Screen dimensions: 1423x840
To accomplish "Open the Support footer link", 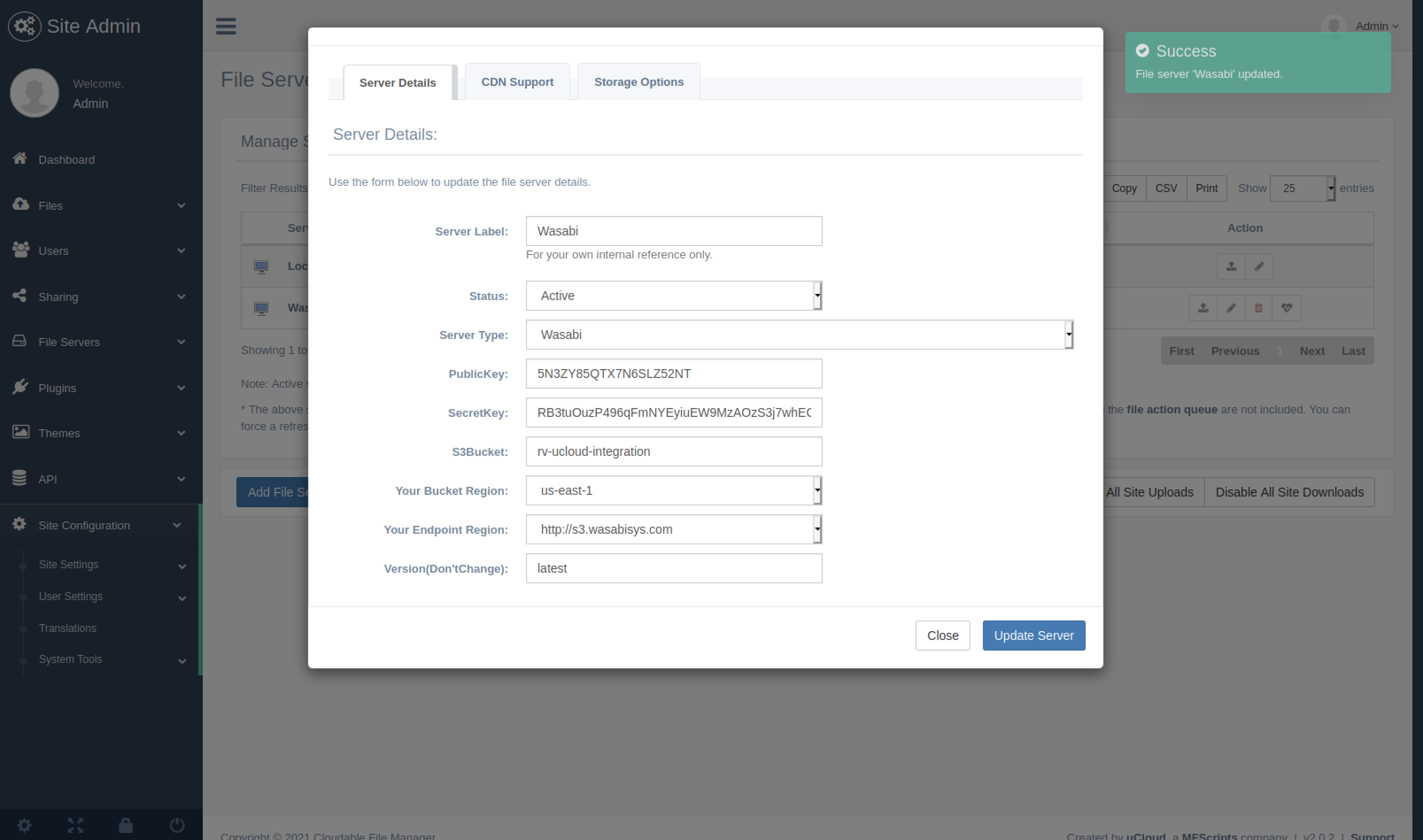I will 1372,836.
